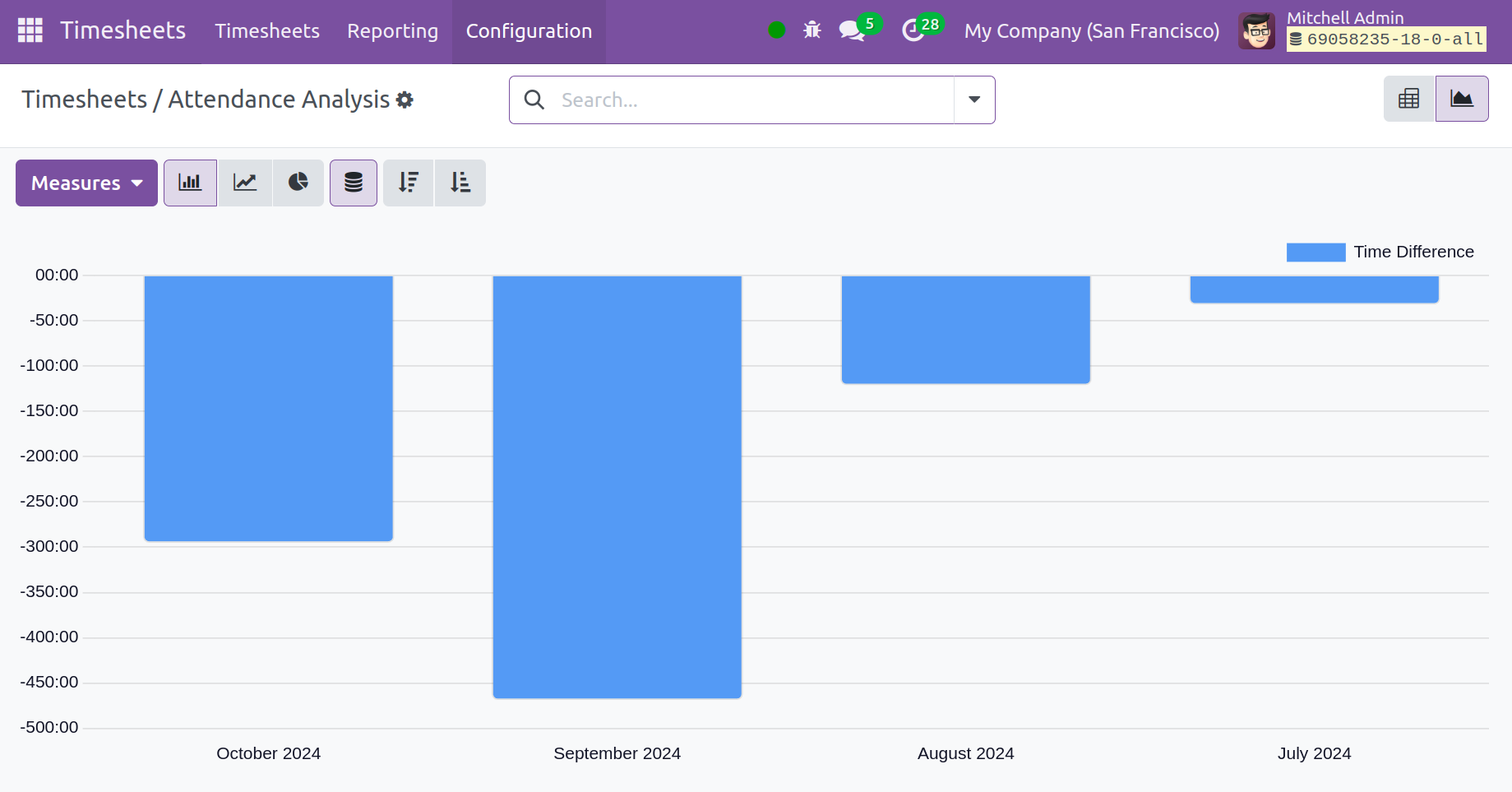Click the September 2024 axis label
This screenshot has height=792, width=1512.
(617, 753)
